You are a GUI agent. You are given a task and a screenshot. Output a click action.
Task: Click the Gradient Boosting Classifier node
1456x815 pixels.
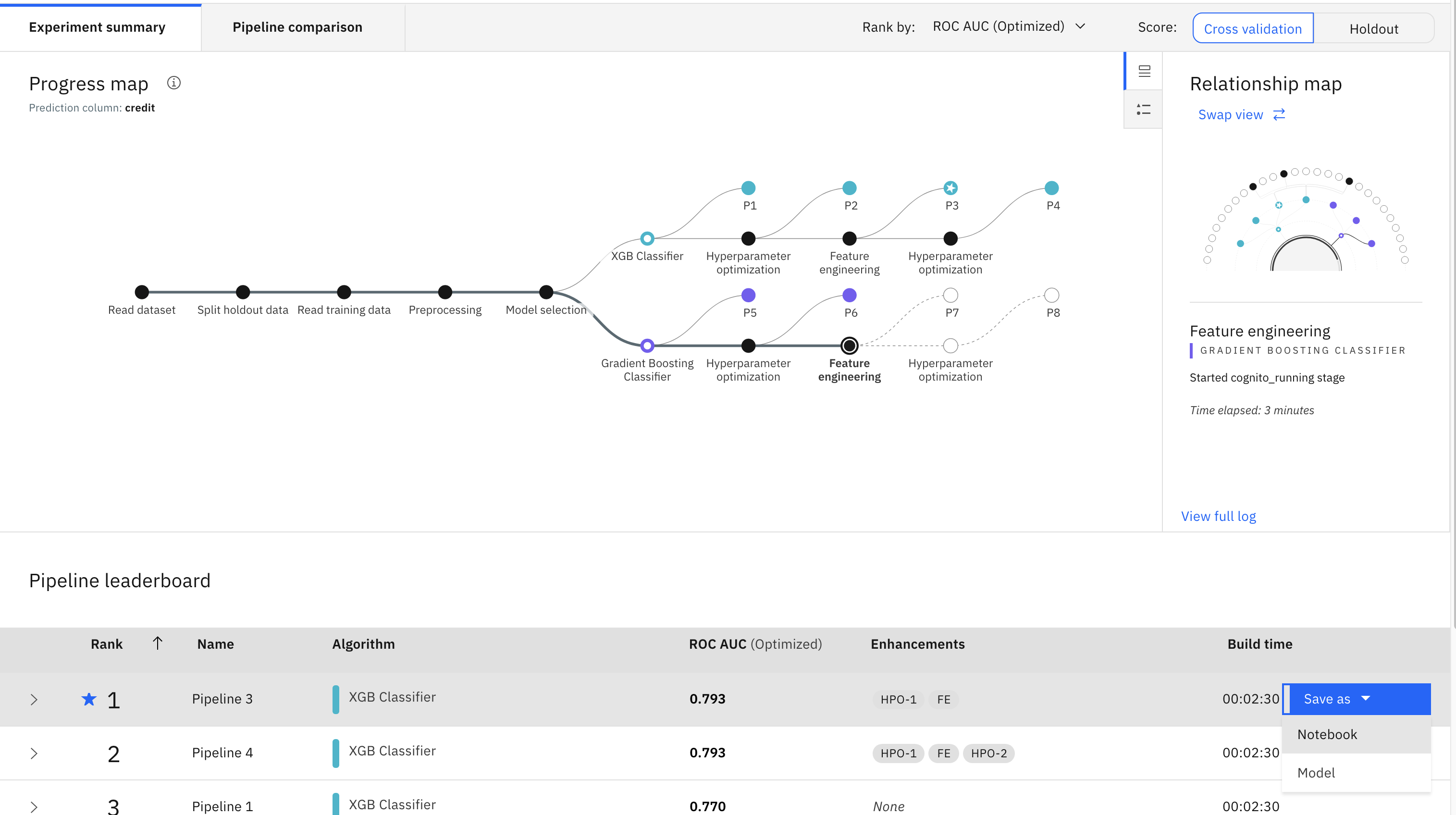pos(647,346)
